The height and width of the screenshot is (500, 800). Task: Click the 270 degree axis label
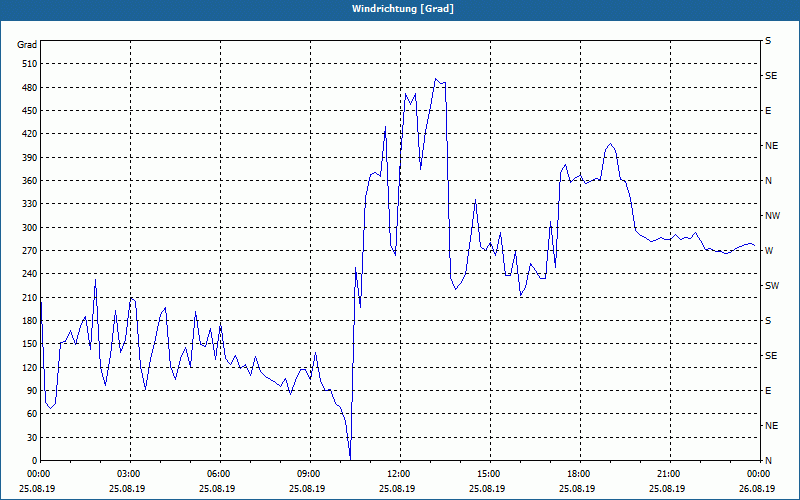(30, 251)
